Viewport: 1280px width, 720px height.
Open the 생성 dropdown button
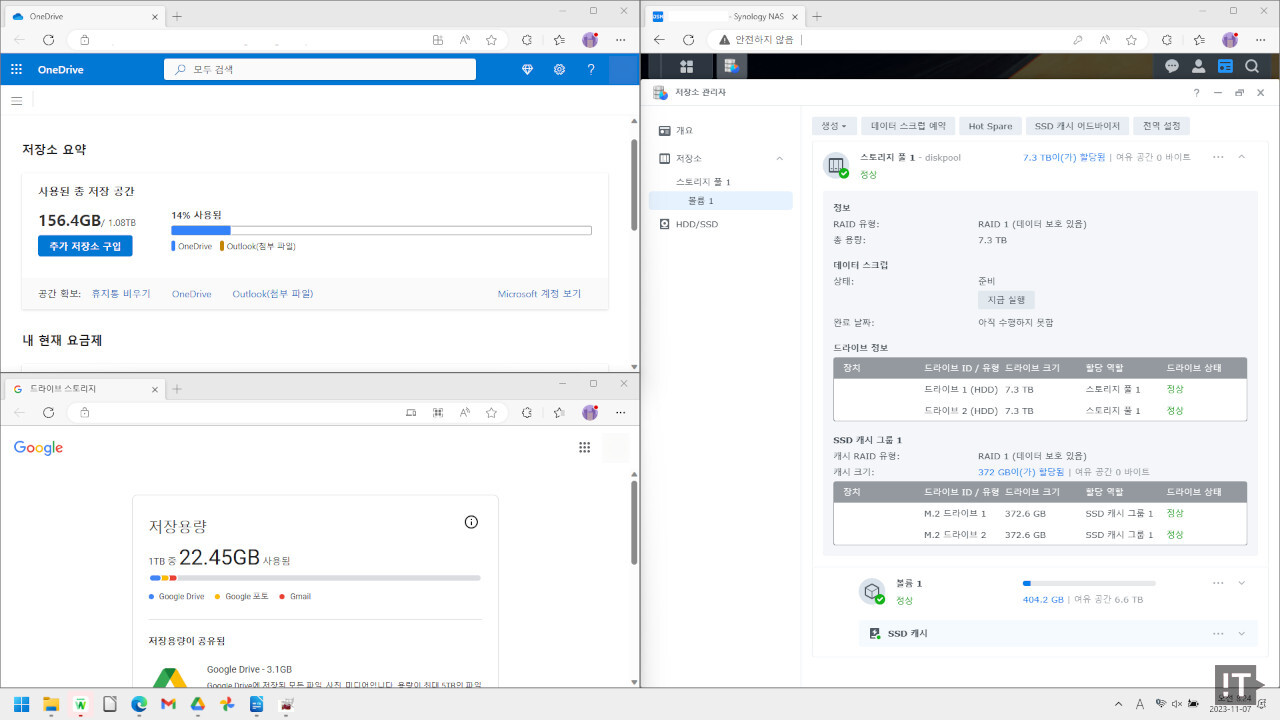click(833, 126)
